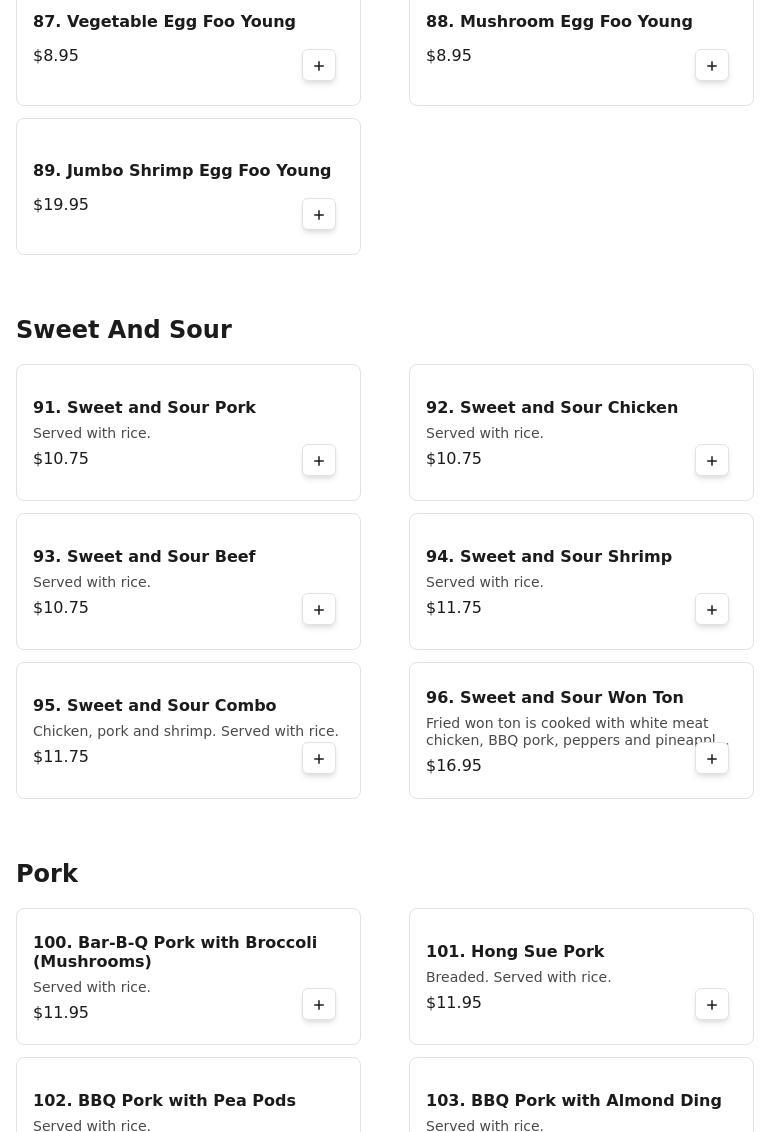Open the 95. Sweet and Sour Combo title

154,705
